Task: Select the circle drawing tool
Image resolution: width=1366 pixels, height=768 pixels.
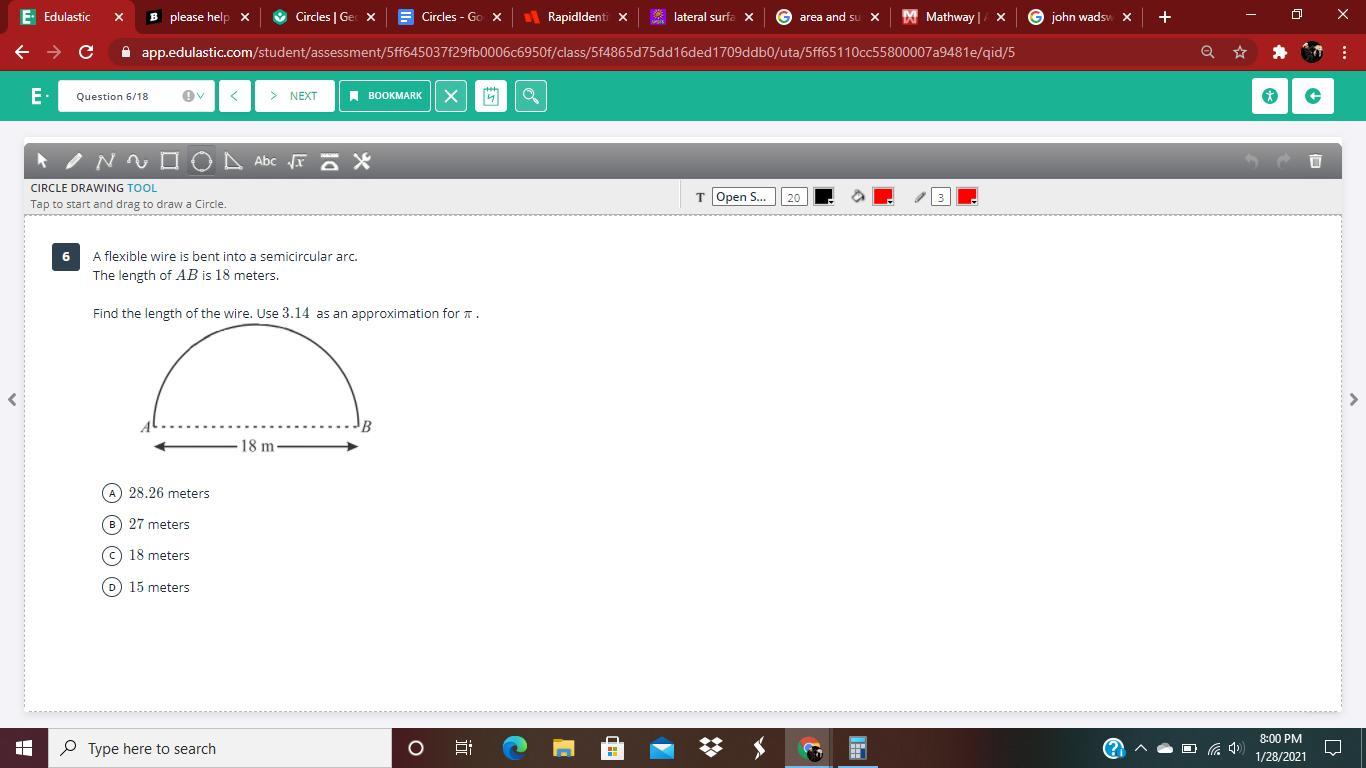Action: (201, 161)
